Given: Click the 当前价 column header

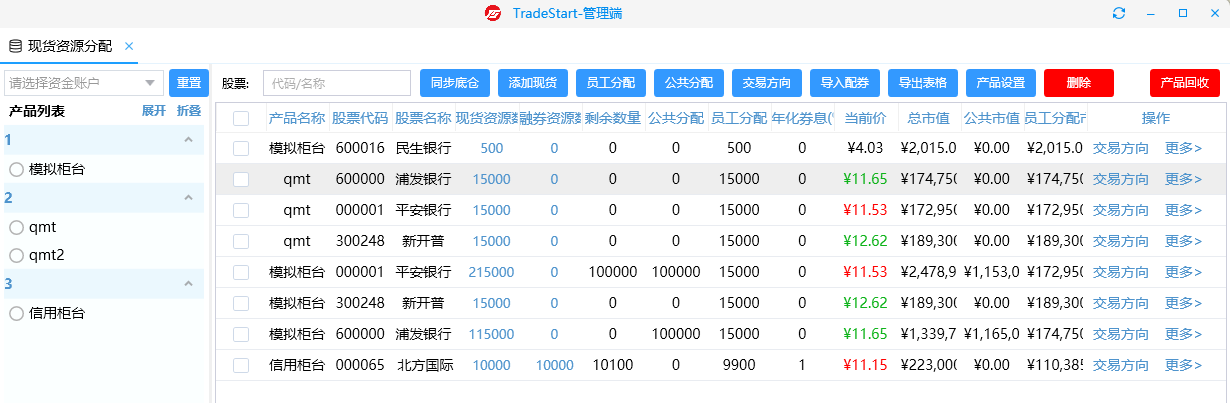Looking at the screenshot, I should pyautogui.click(x=865, y=118).
